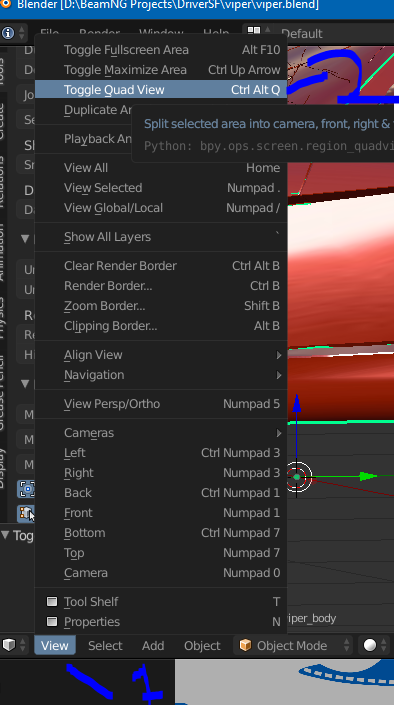The width and height of the screenshot is (399, 705).
Task: Click the orange cube Object Mode icon
Action: click(246, 645)
